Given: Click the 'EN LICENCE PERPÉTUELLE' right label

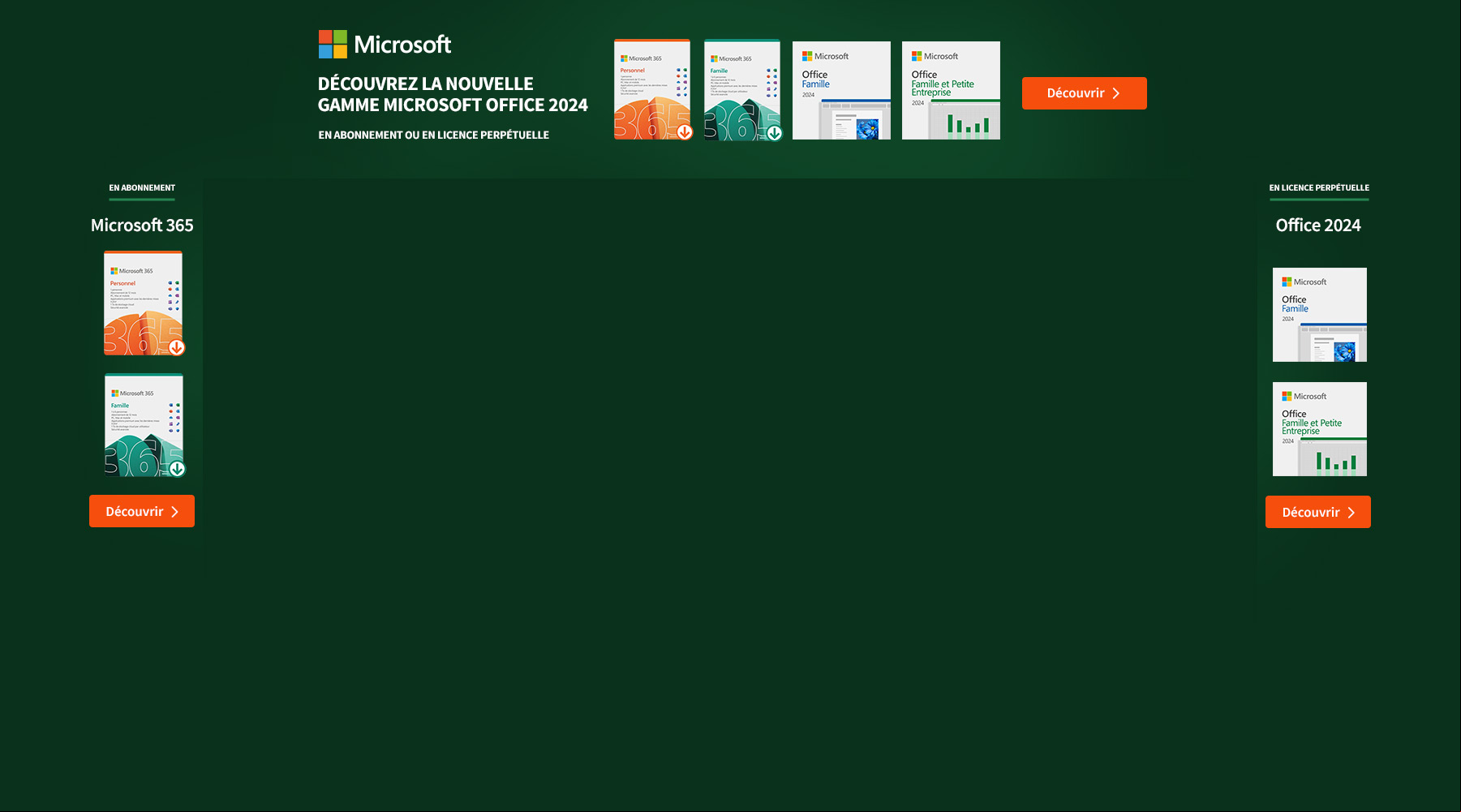Looking at the screenshot, I should pos(1319,187).
